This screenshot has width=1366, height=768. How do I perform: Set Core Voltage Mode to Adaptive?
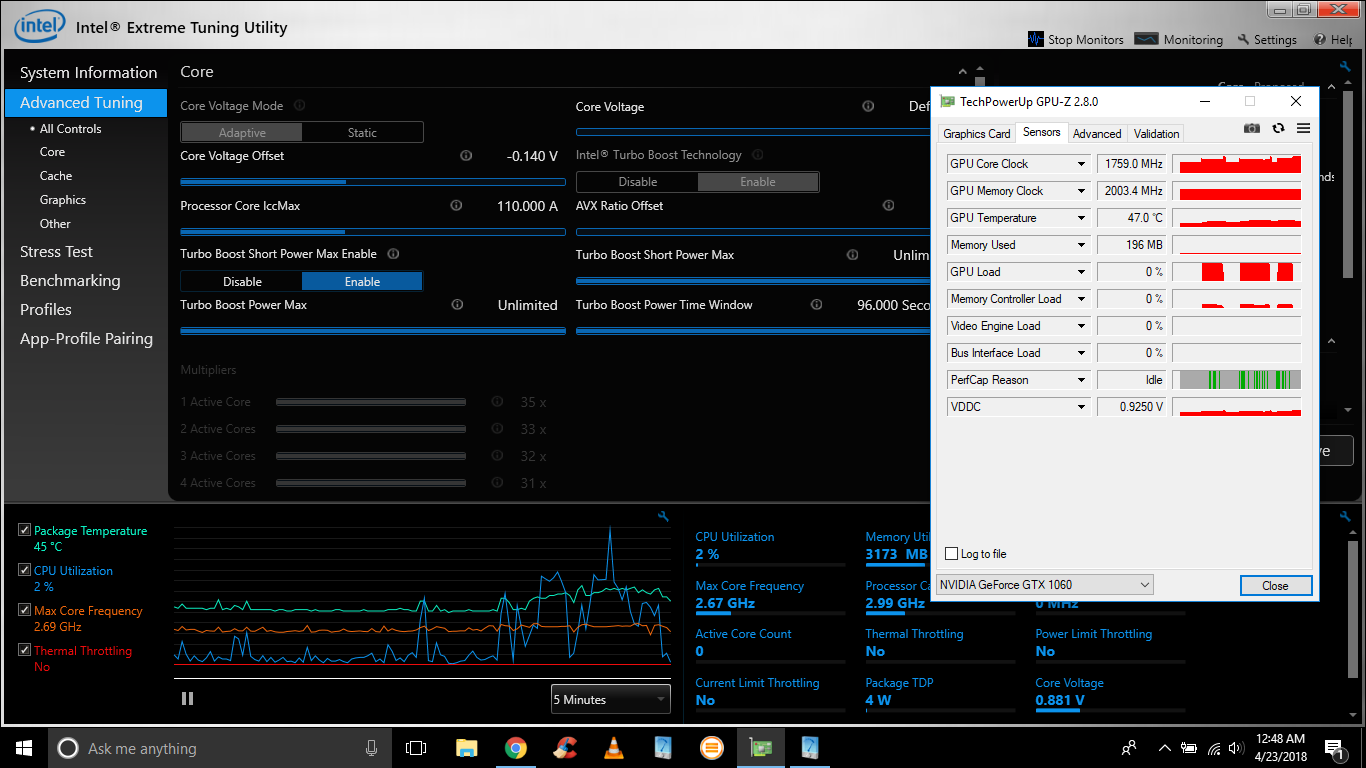point(242,132)
